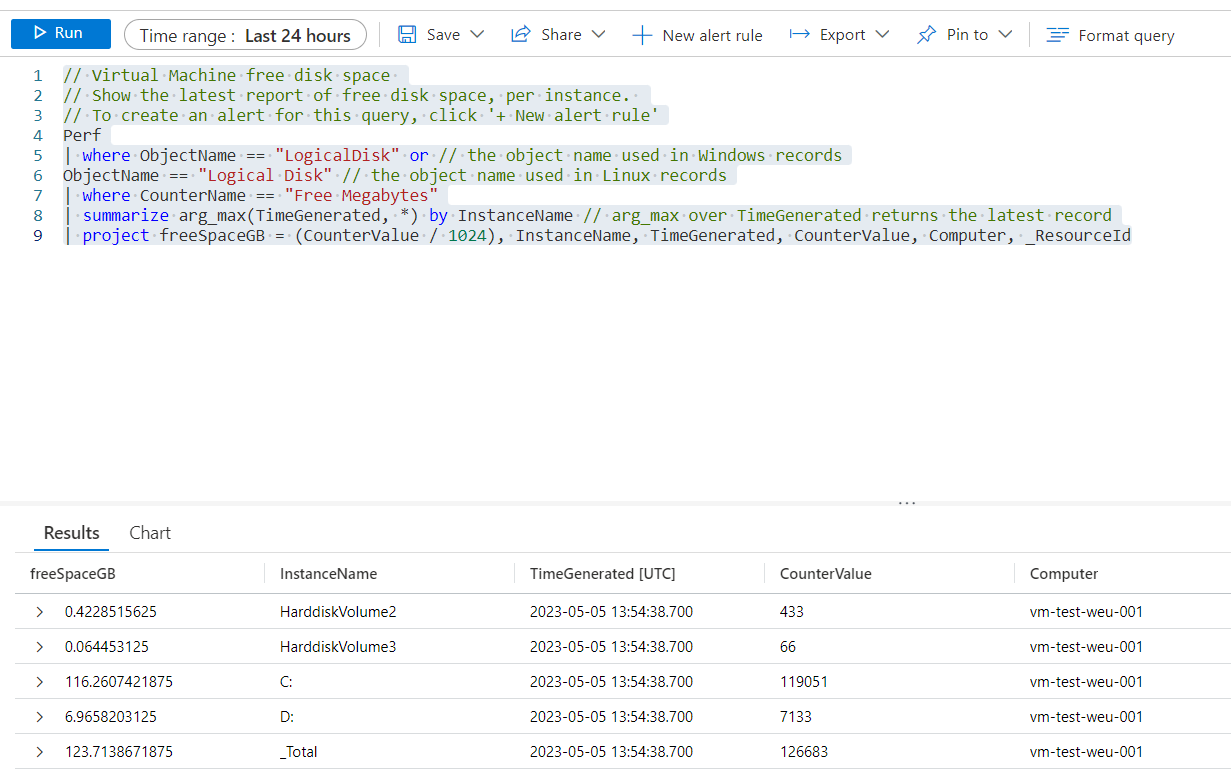This screenshot has width=1231, height=773.
Task: Click the Save icon
Action: [409, 33]
